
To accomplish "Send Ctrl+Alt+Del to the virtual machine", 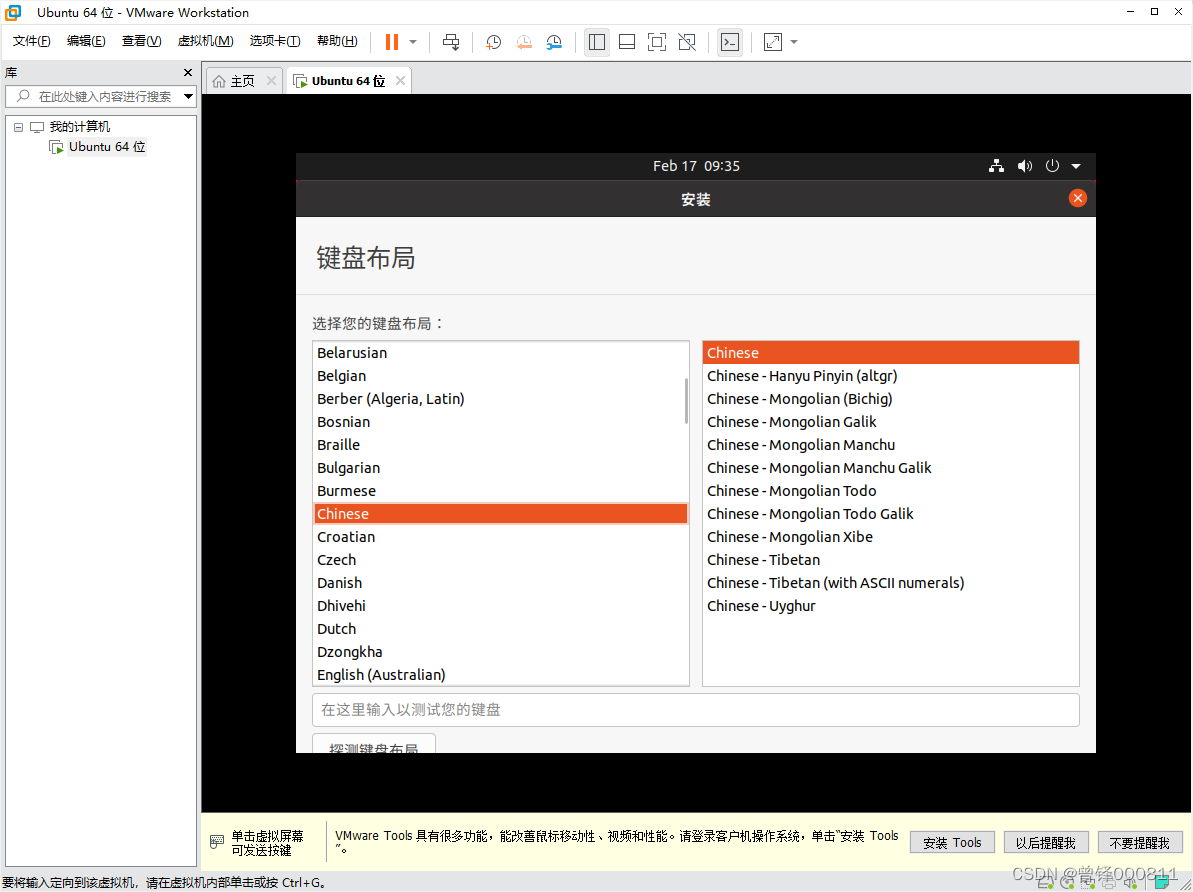I will (x=451, y=42).
